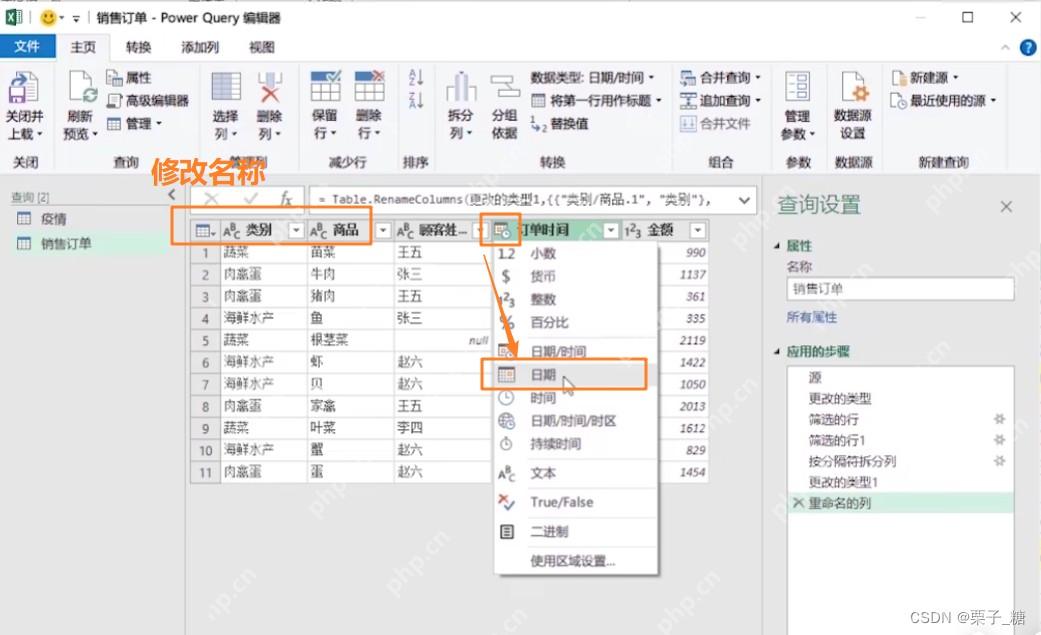1041x635 pixels.
Task: Open the Properties (属性) button in the ribbon
Action: (x=129, y=78)
